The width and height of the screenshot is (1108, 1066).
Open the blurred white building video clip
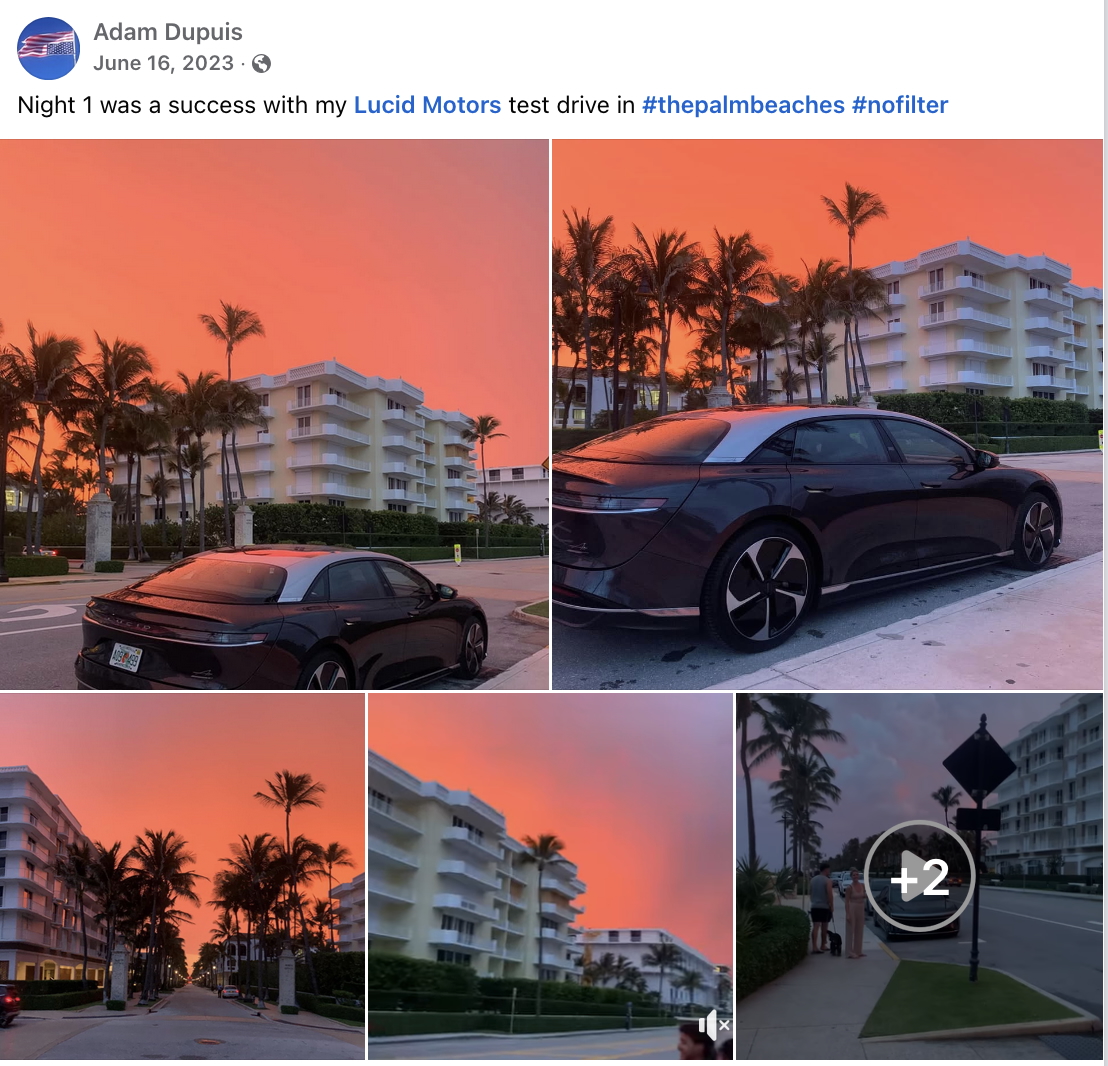(x=550, y=876)
